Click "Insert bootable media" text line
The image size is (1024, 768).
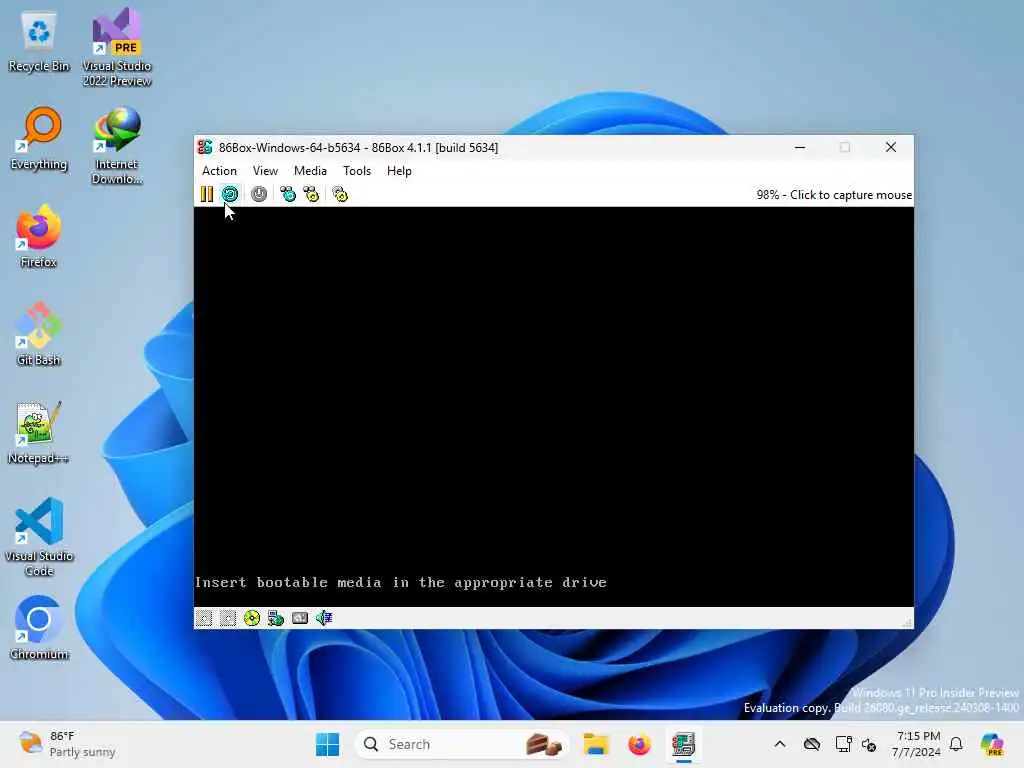[x=401, y=583]
